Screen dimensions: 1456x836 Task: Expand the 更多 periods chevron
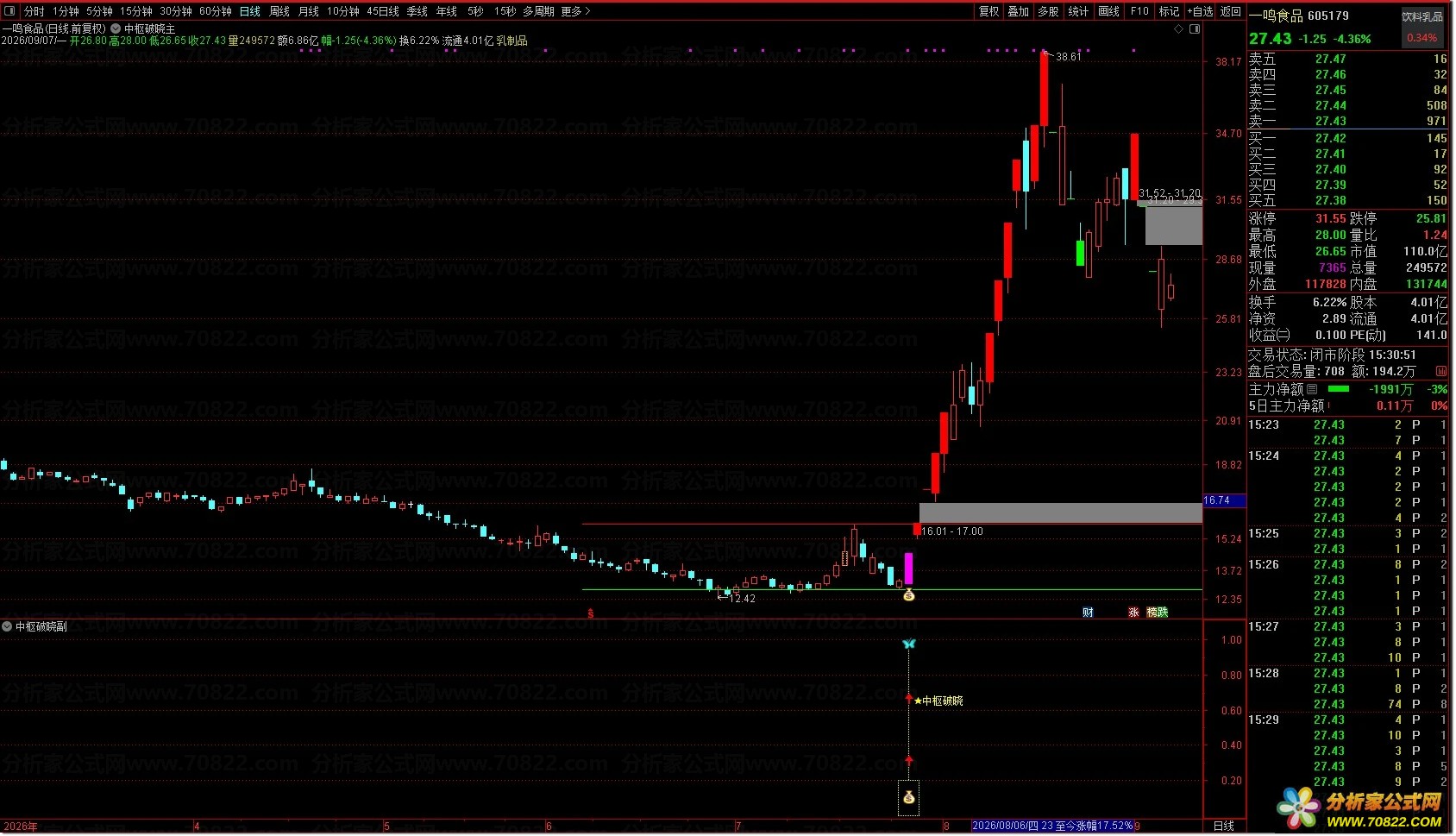tap(587, 11)
